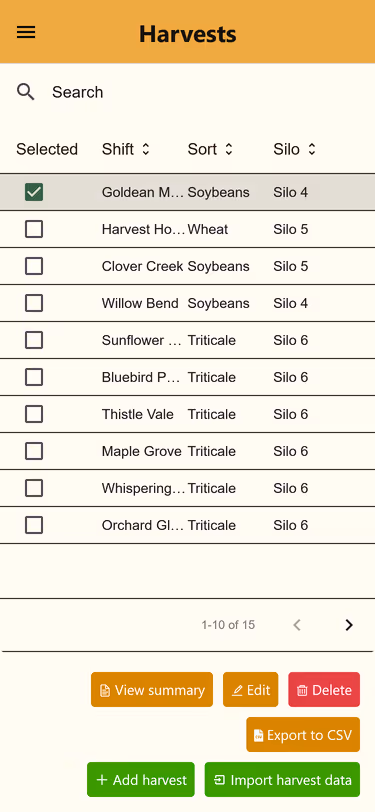Click the Delete trash button

coord(324,690)
